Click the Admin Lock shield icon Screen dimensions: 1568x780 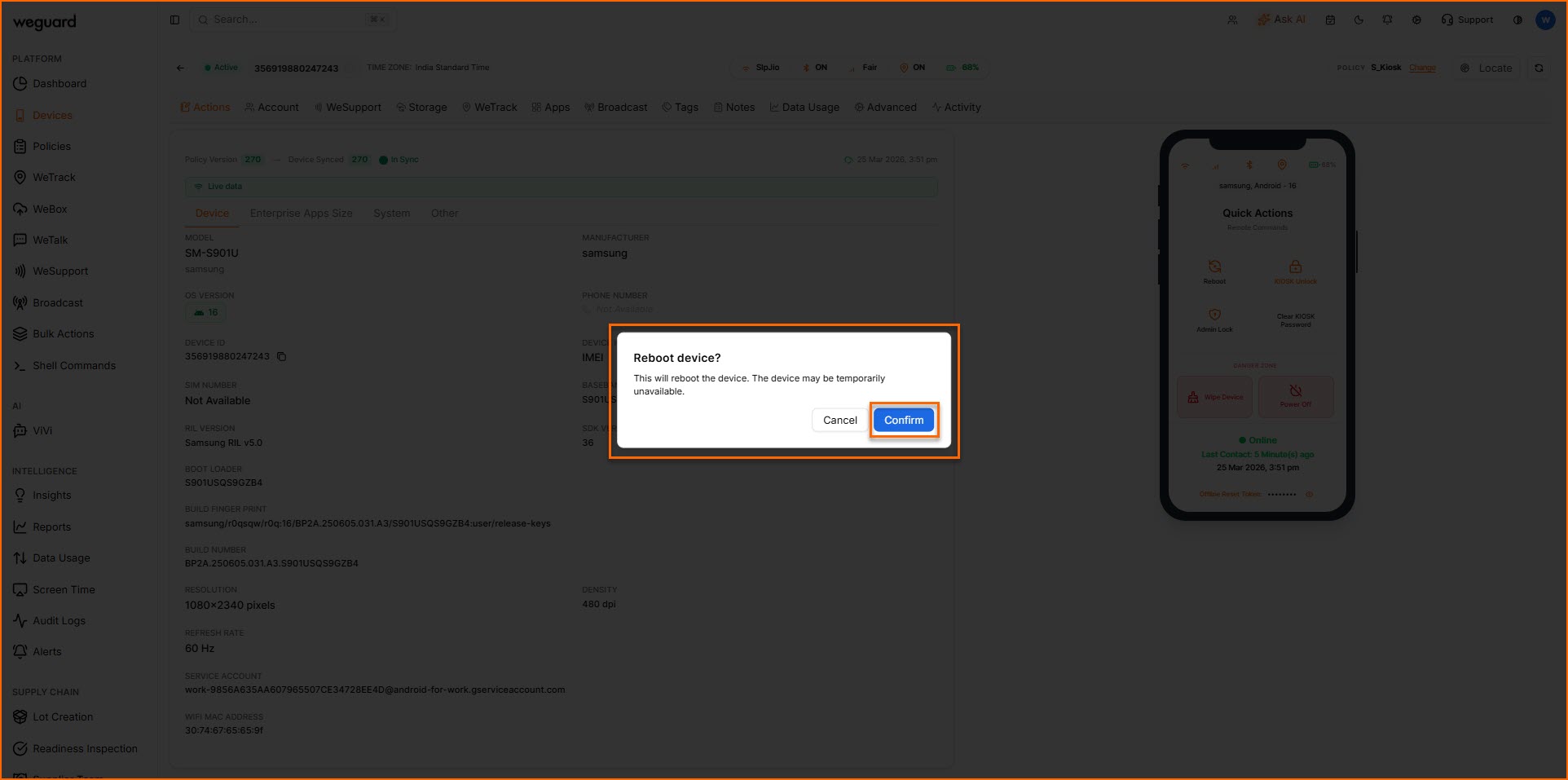[1214, 315]
